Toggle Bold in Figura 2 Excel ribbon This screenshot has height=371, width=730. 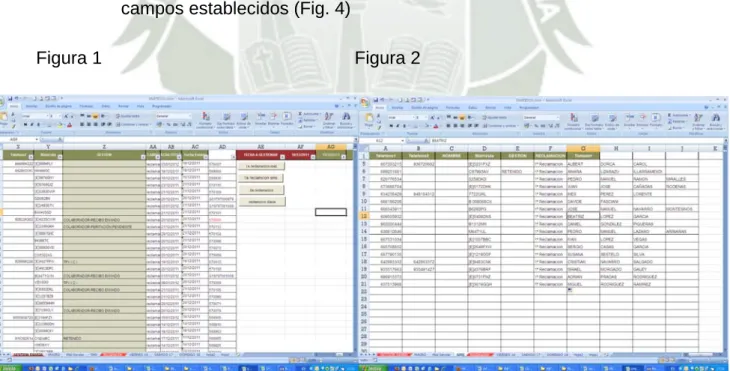[x=391, y=126]
